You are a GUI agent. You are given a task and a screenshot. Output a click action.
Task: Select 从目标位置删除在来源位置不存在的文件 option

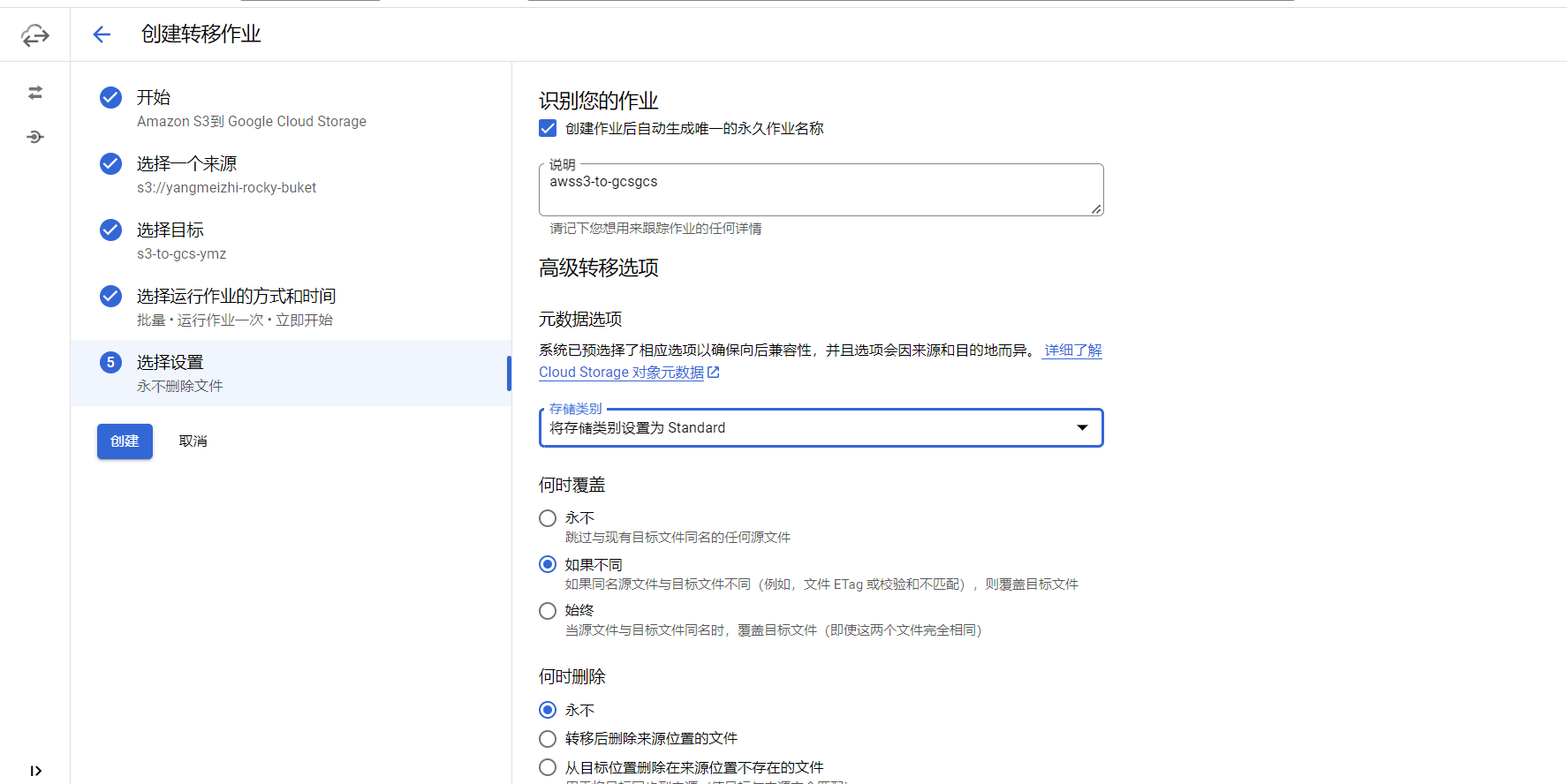pos(548,767)
